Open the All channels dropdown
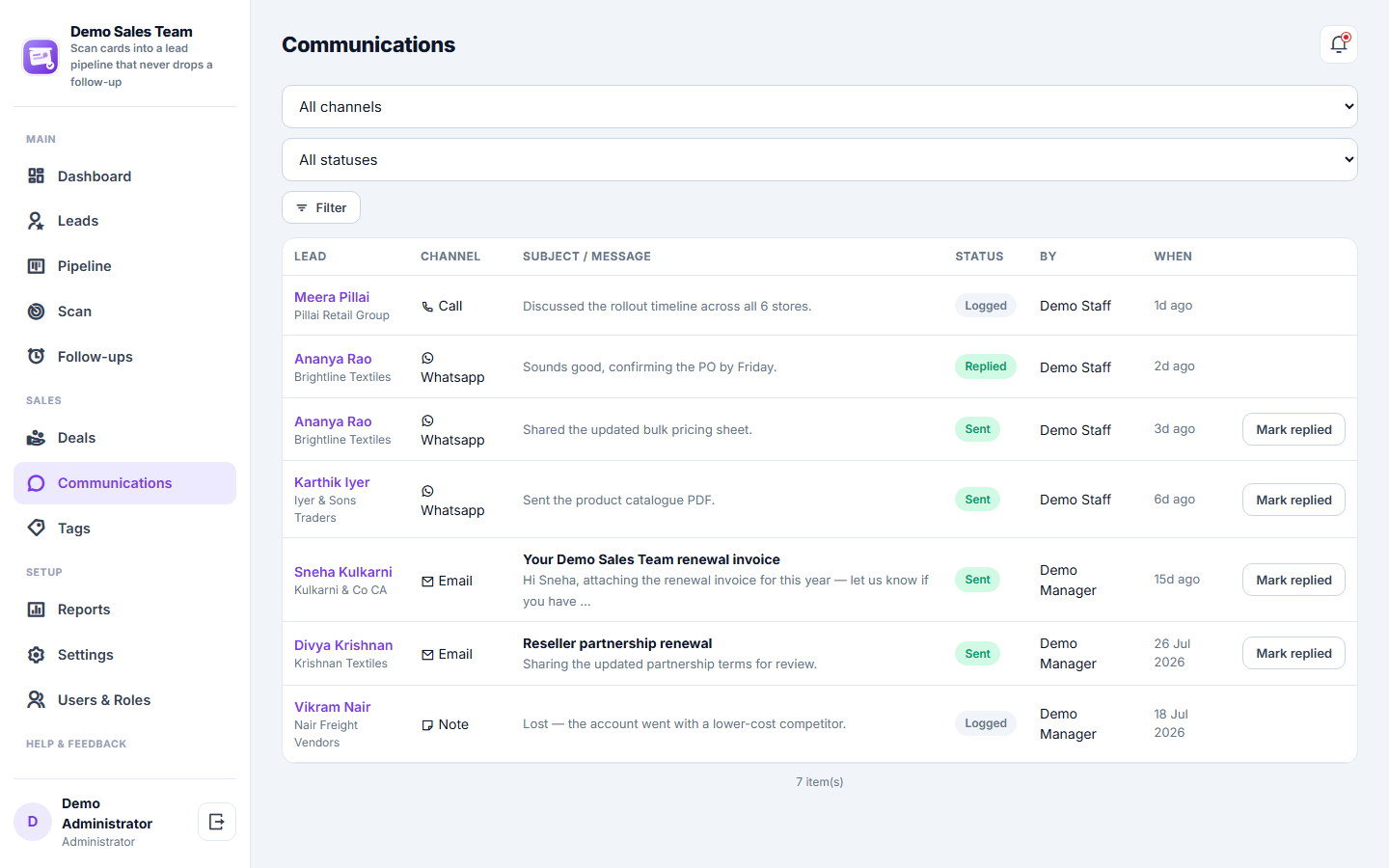Screen dimensions: 1389x868 point(820,107)
